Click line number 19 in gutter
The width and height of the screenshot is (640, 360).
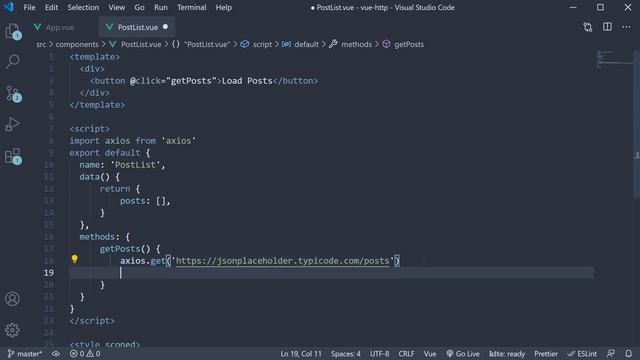(x=49, y=273)
